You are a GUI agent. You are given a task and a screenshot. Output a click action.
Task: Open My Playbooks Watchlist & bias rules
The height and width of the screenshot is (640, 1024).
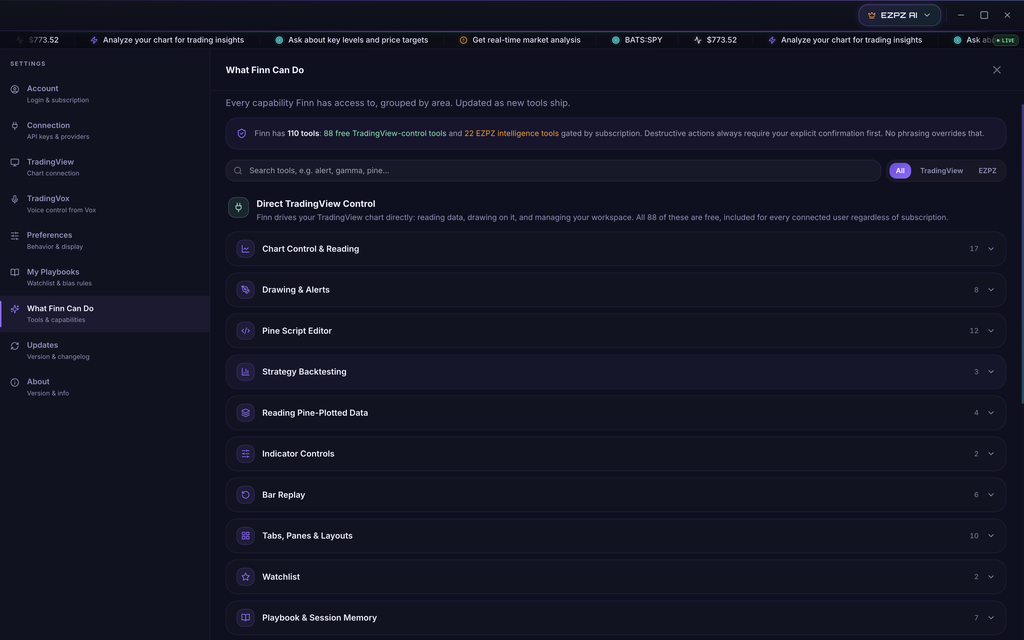(105, 277)
